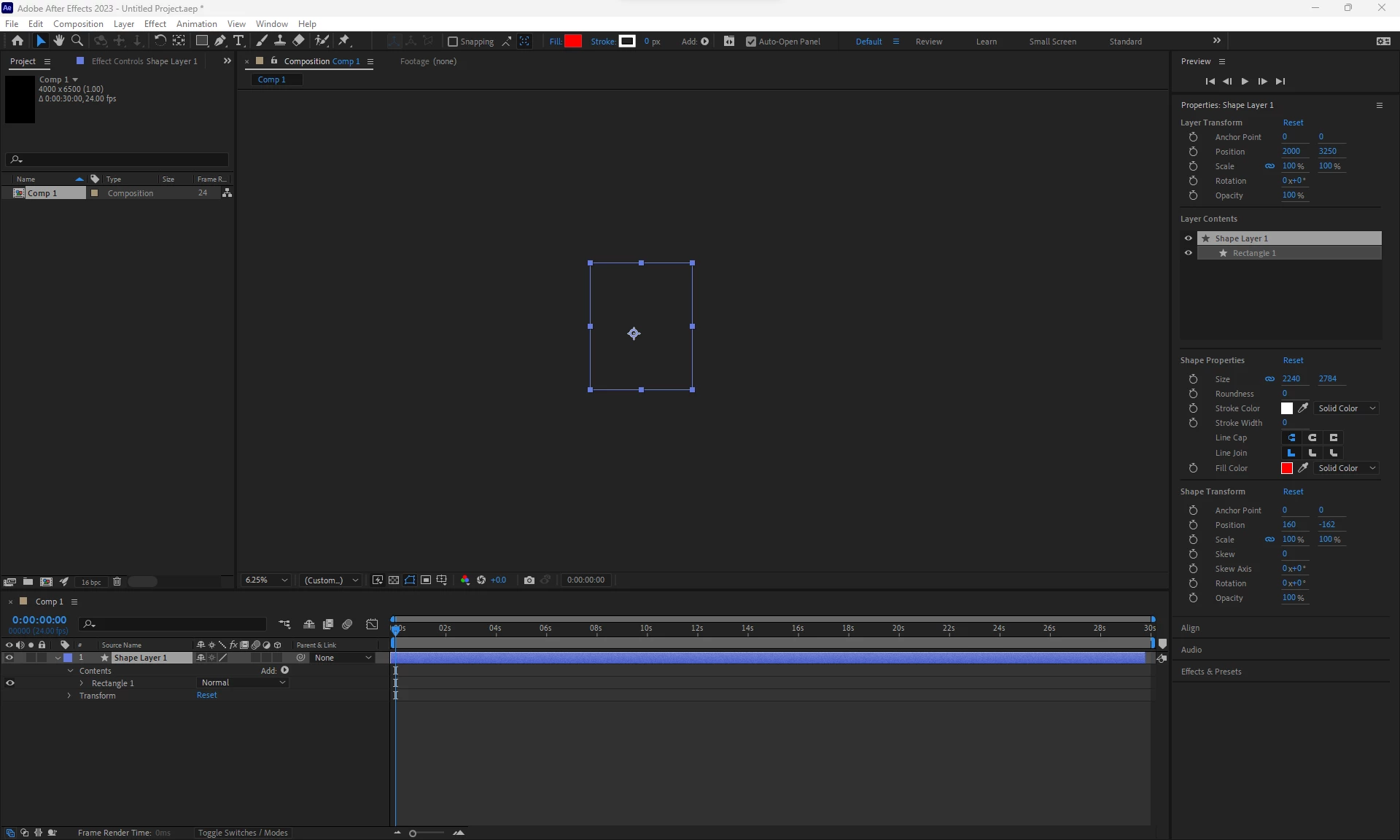Image resolution: width=1400 pixels, height=840 pixels.
Task: Switch to the Review workspace
Action: pos(928,42)
